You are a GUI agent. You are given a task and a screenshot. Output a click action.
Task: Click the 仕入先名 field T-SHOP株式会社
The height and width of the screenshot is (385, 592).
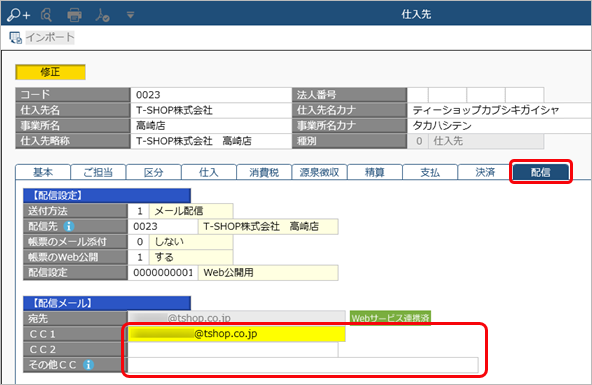[x=211, y=110]
